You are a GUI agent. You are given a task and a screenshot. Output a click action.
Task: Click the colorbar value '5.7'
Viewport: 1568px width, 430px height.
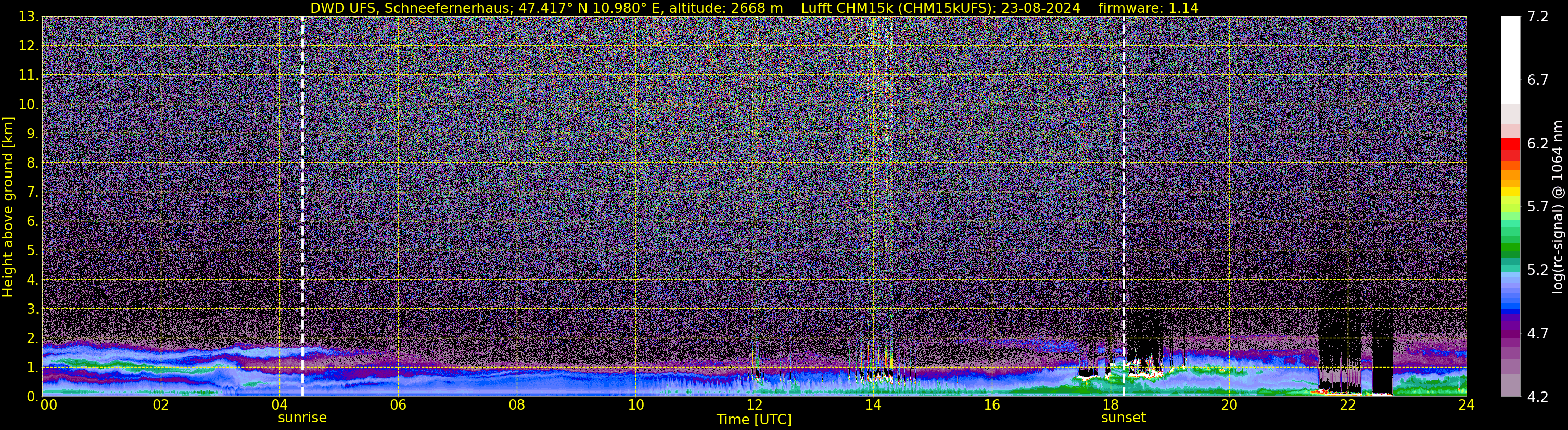1538,207
